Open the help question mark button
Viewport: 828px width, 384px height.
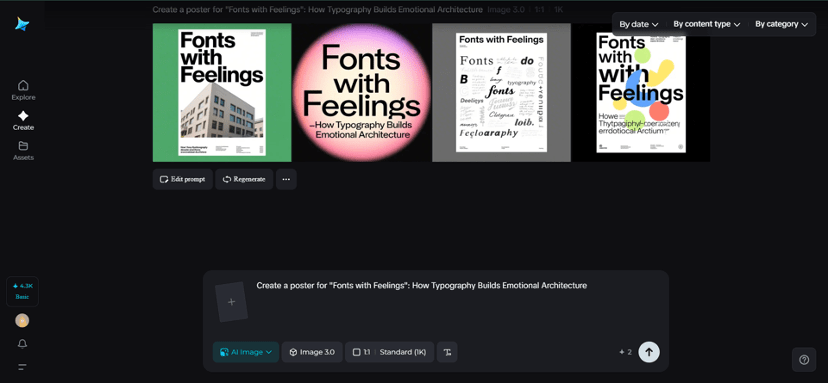[804, 360]
